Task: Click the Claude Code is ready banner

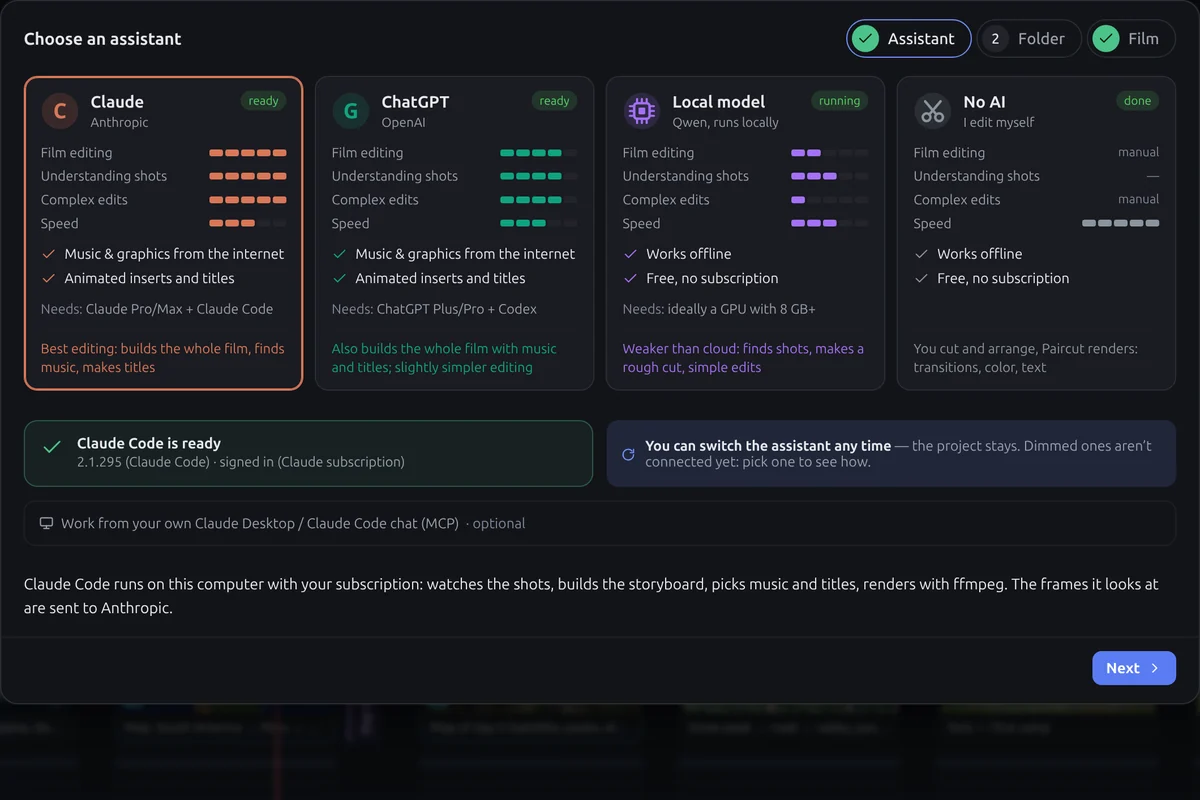Action: (x=308, y=453)
